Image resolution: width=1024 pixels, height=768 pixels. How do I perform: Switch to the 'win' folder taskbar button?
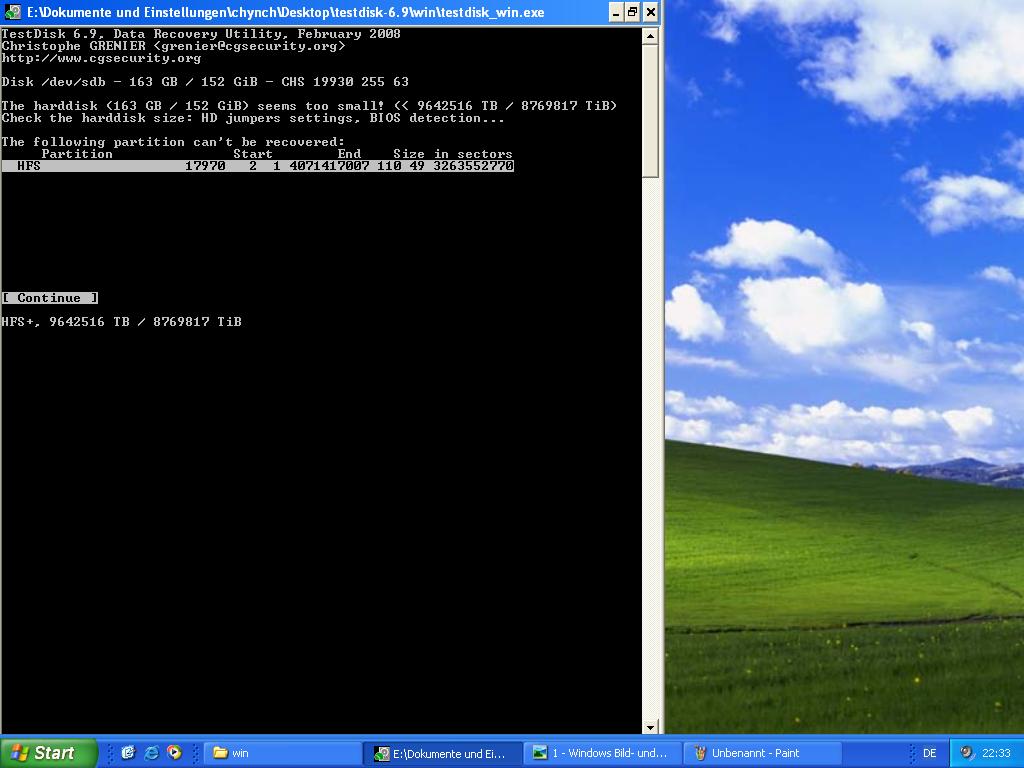pos(283,753)
